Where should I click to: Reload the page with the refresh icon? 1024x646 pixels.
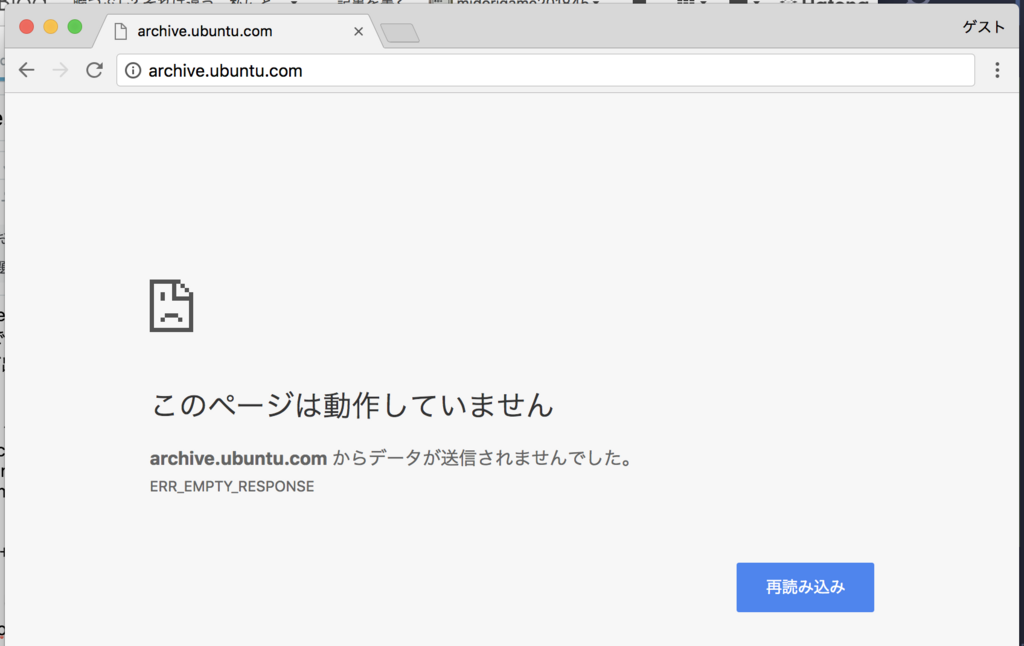(x=95, y=70)
